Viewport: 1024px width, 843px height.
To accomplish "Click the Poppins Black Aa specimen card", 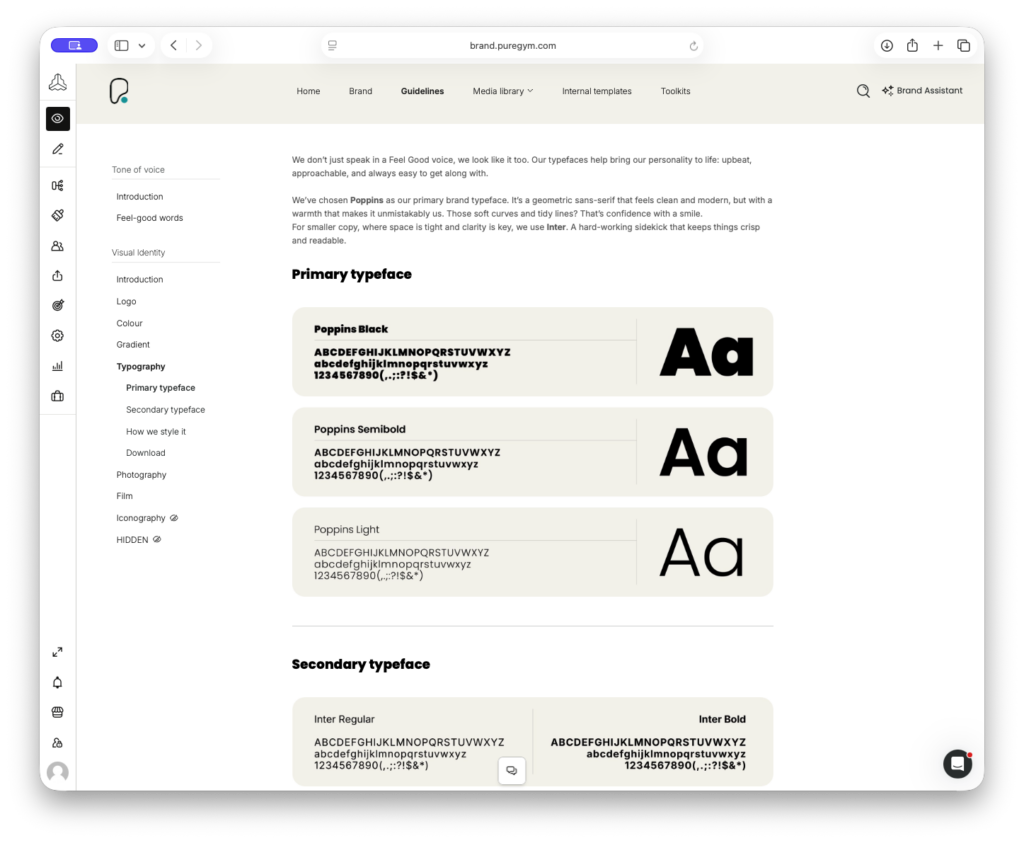I will pyautogui.click(x=532, y=352).
